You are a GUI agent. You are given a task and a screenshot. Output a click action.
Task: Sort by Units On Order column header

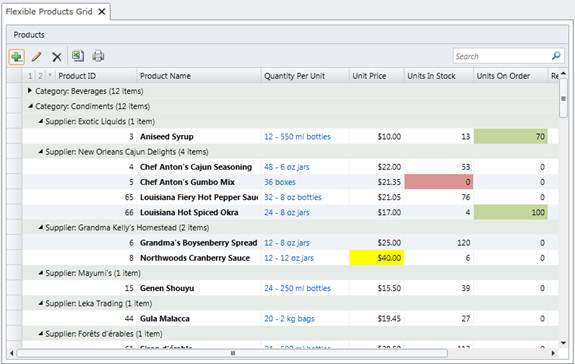click(x=511, y=76)
